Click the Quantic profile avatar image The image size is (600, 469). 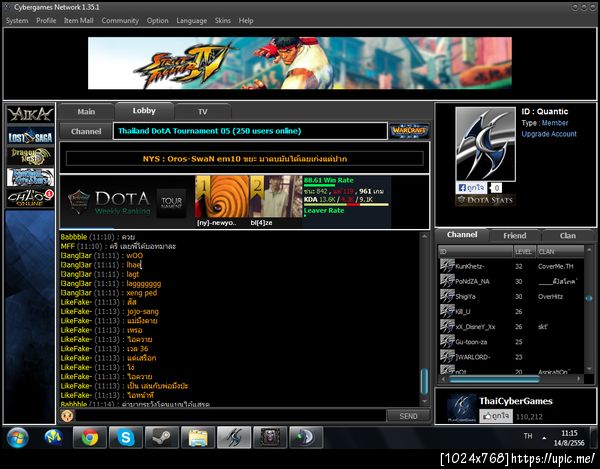485,144
